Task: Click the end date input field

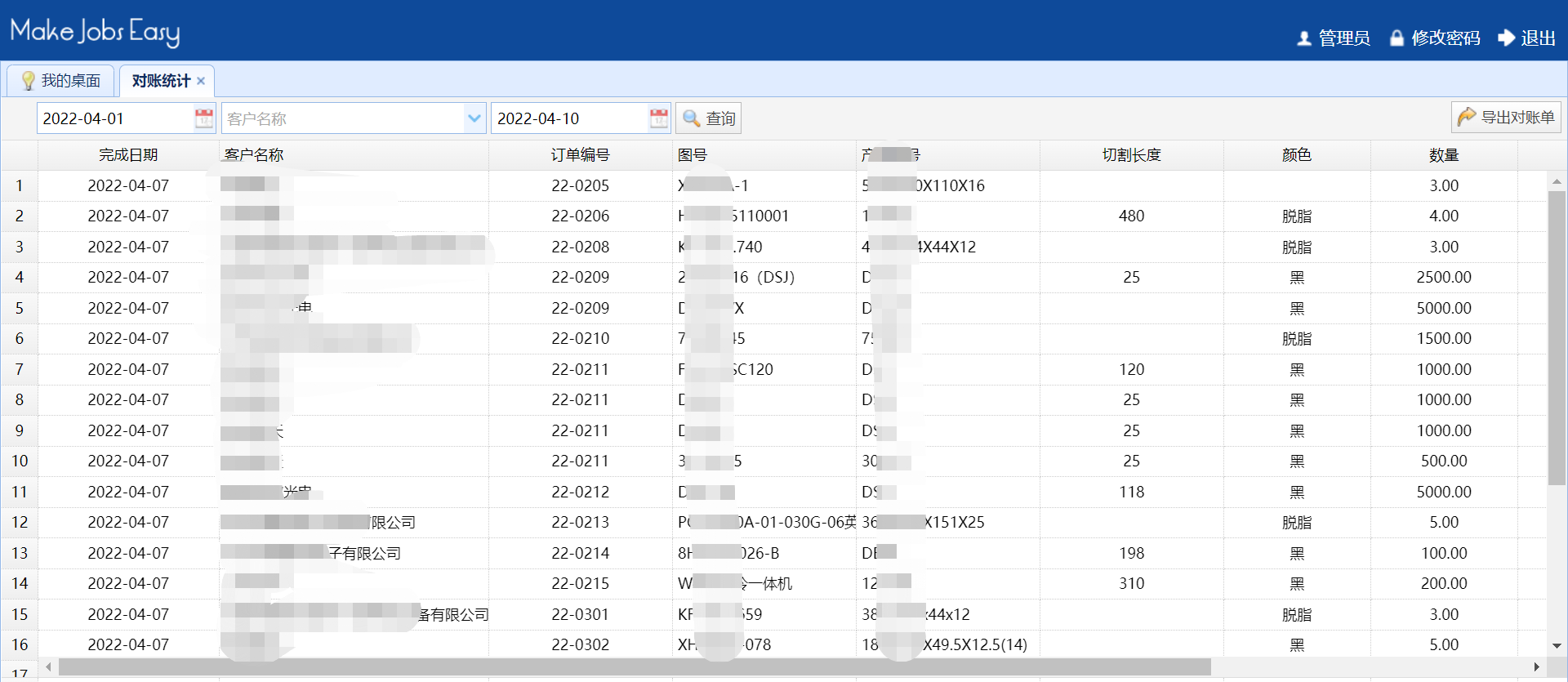Action: click(569, 118)
